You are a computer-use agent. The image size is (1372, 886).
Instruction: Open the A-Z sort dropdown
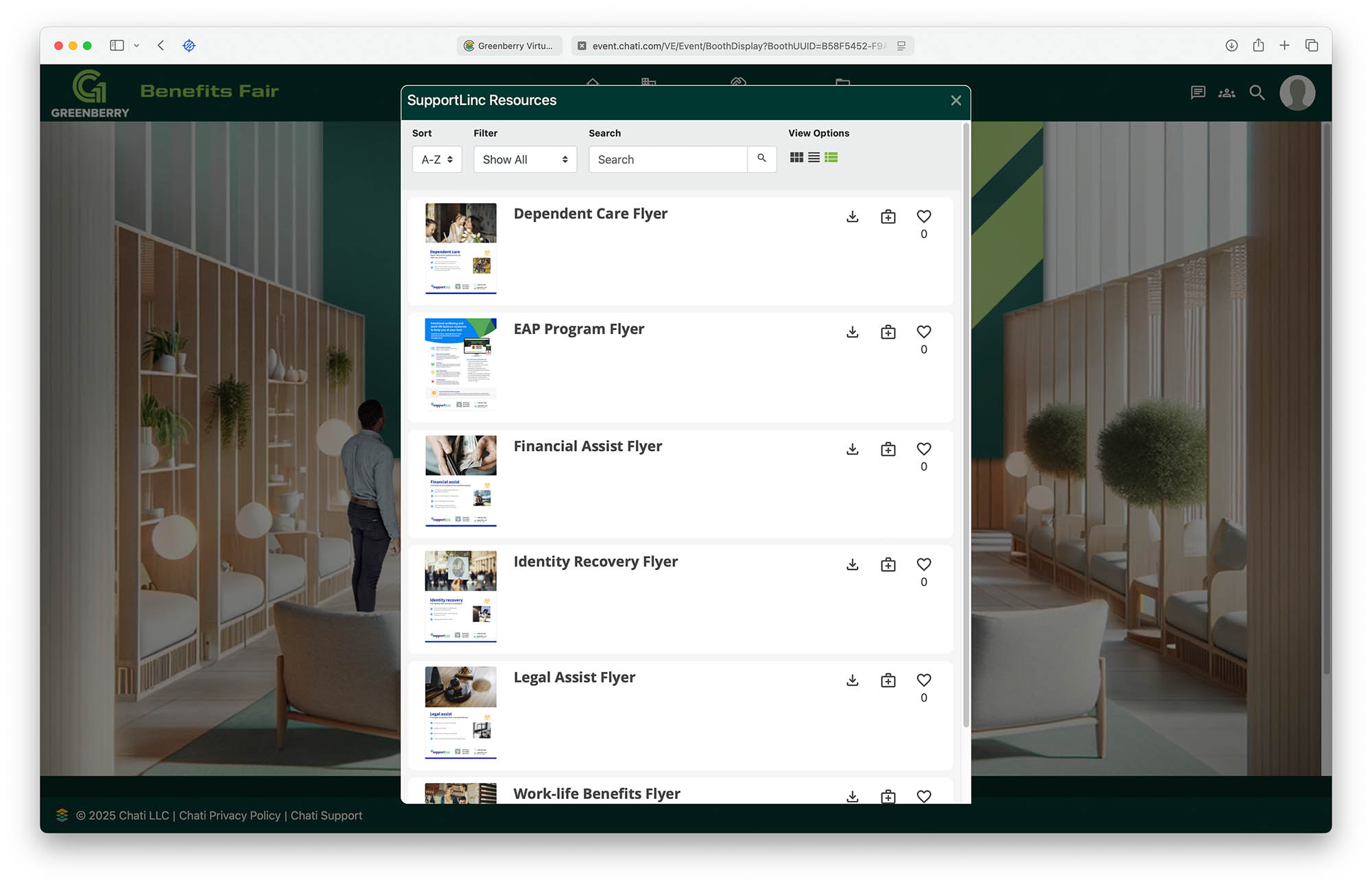click(x=437, y=159)
